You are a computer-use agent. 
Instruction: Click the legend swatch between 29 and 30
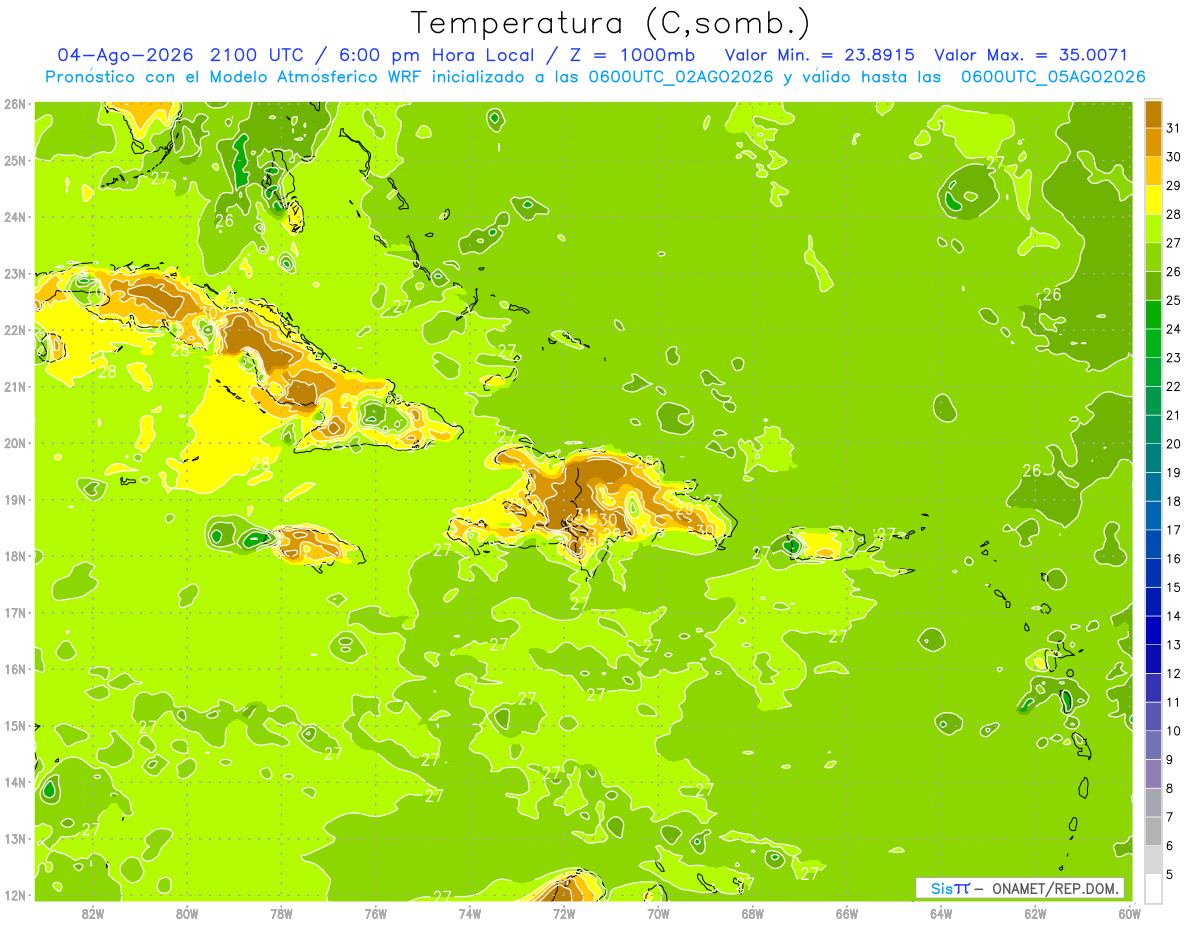[x=1153, y=172]
